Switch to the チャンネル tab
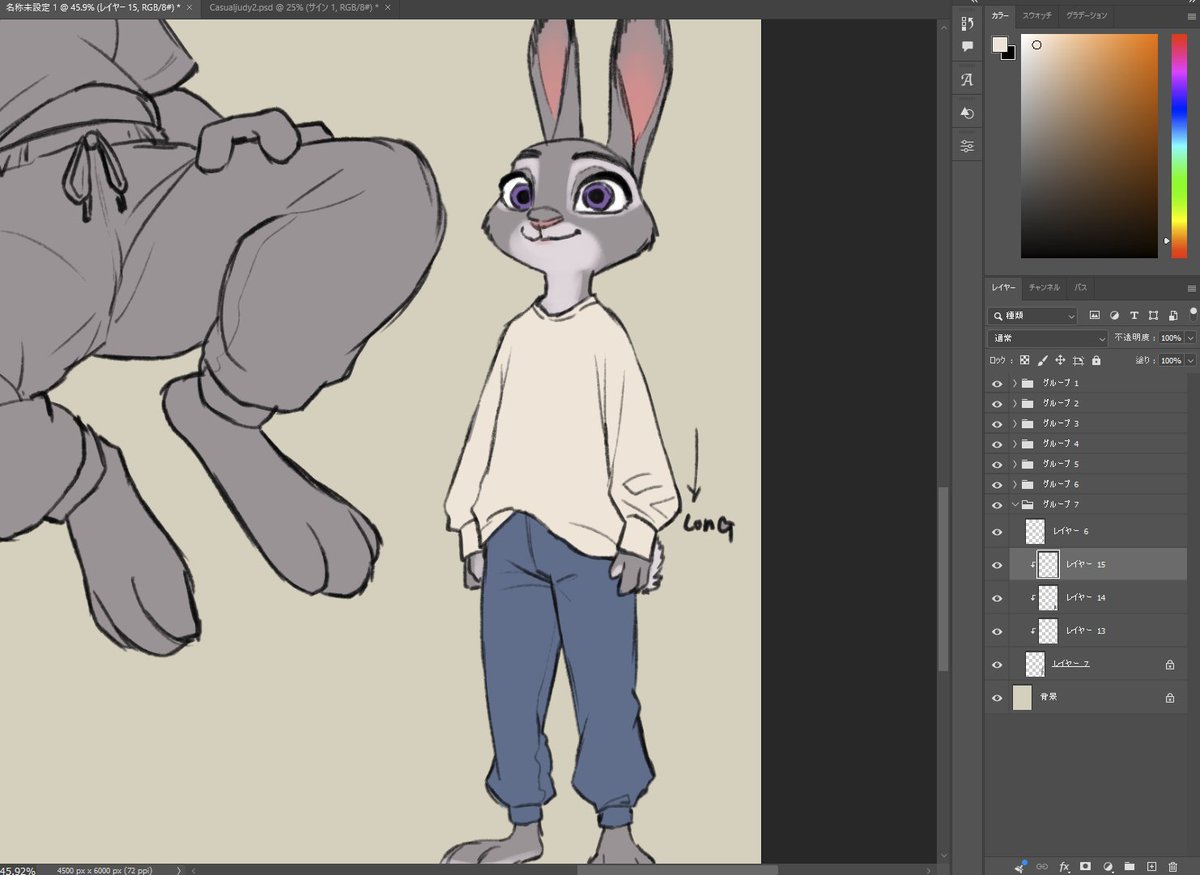Image resolution: width=1200 pixels, height=875 pixels. (1044, 287)
